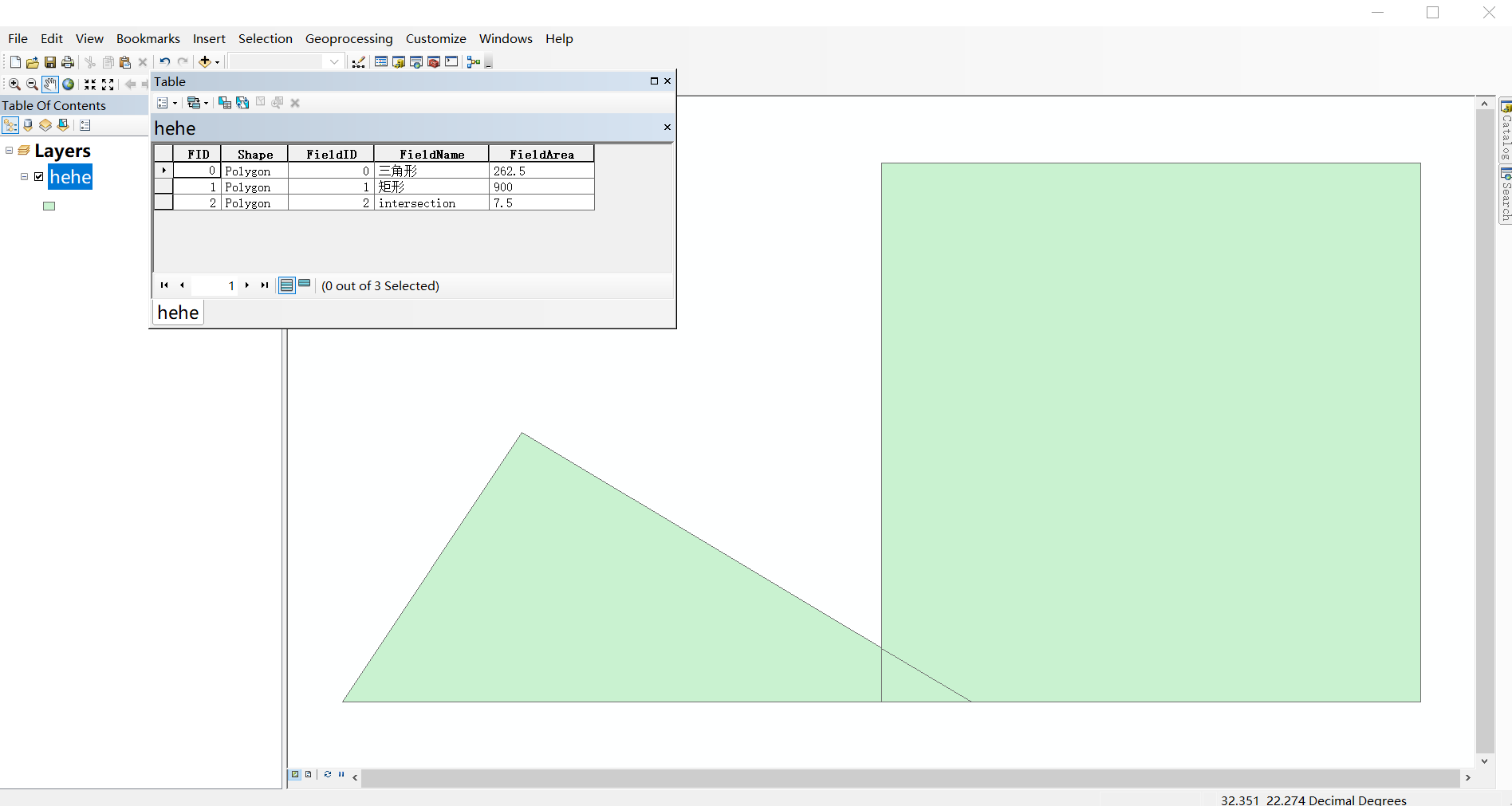Select List By Source icon
1512x806 pixels.
pyautogui.click(x=28, y=125)
